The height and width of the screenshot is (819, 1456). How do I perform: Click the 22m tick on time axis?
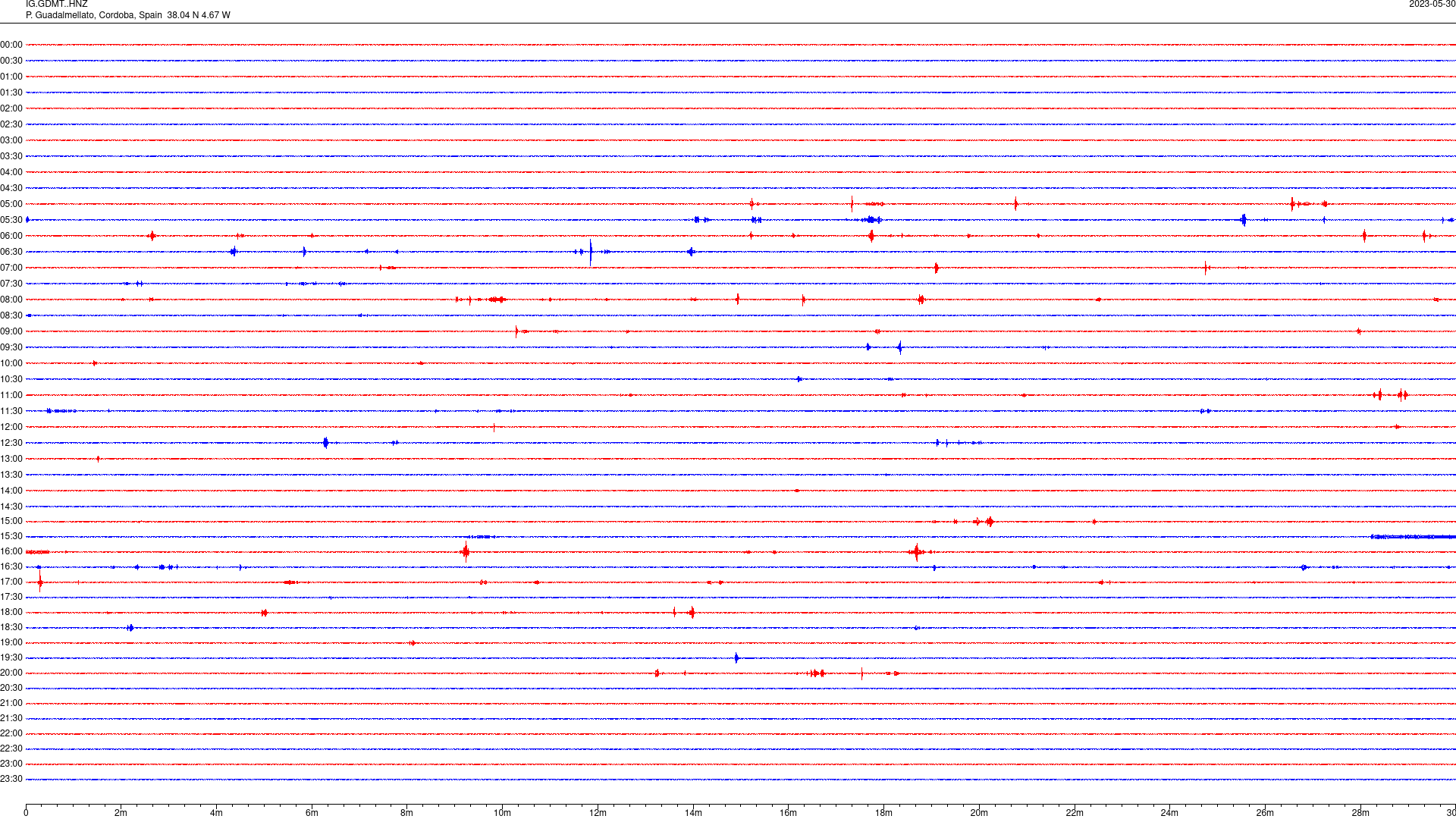1075,813
